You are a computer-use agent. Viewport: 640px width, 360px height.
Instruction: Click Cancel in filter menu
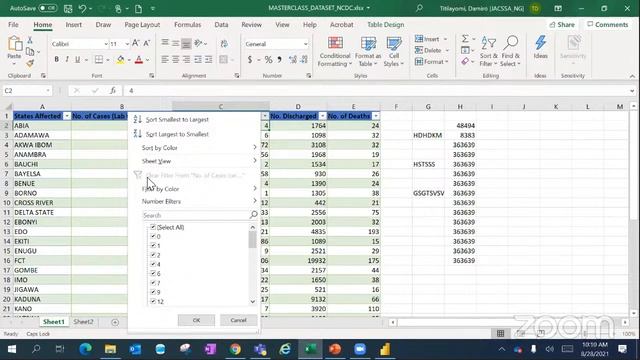point(238,320)
